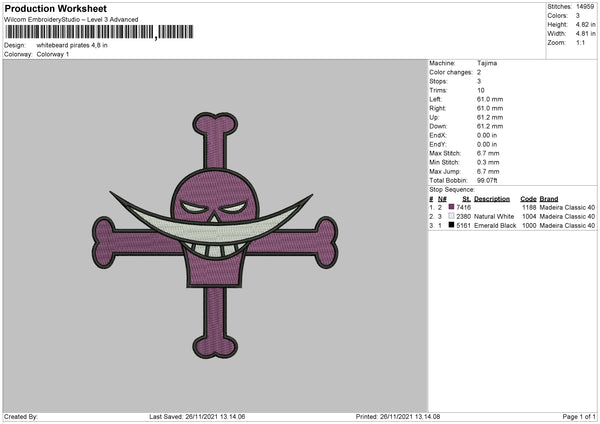Click the barcode under the worksheet title
The height and width of the screenshot is (424, 600).
point(99,32)
